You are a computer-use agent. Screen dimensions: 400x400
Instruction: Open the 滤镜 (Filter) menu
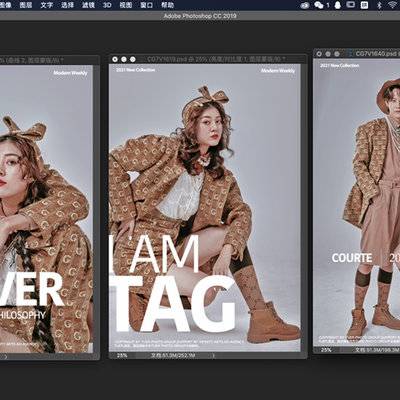point(88,5)
